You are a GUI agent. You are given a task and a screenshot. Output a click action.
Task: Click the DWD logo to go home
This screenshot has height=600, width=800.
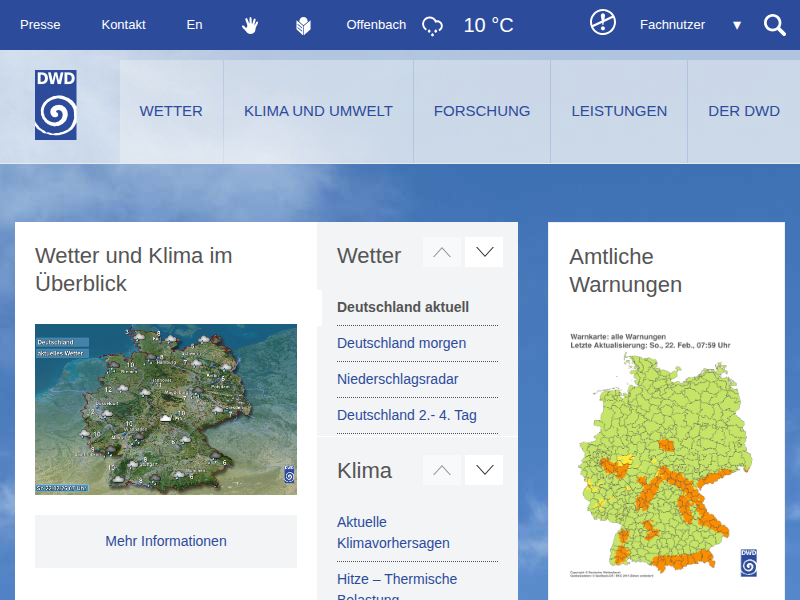tap(56, 105)
